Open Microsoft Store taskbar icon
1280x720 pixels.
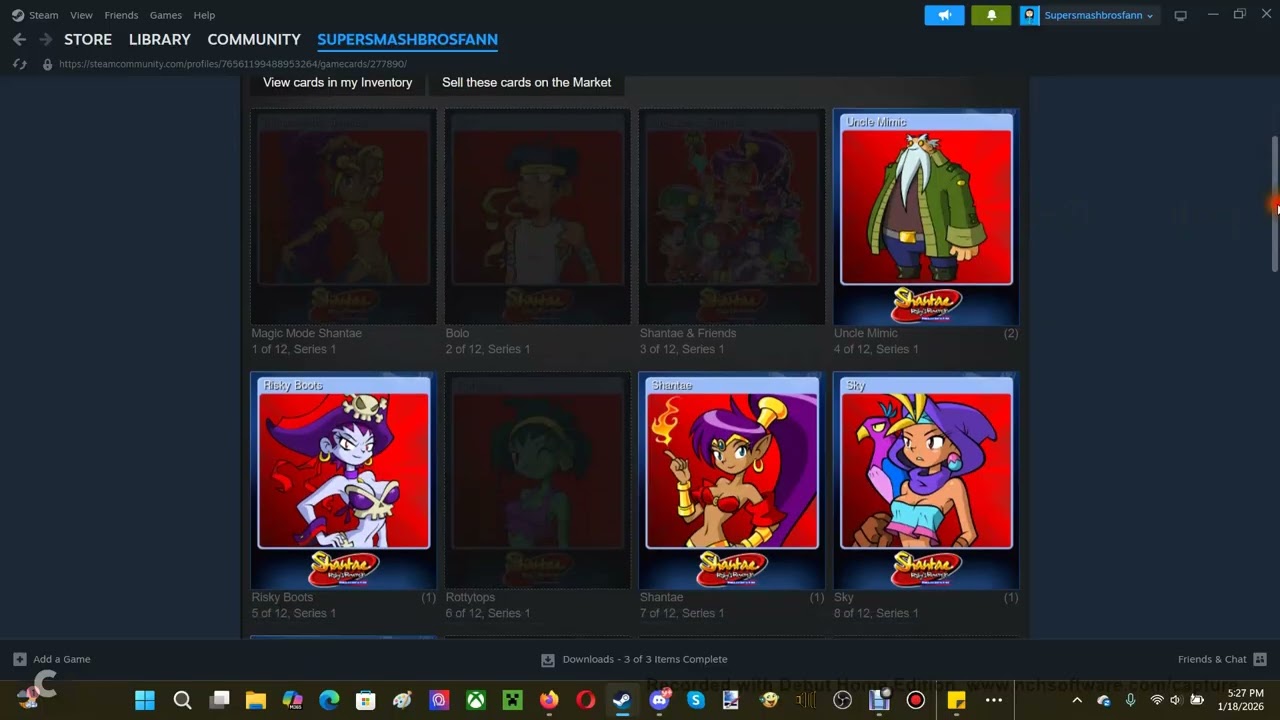click(366, 700)
